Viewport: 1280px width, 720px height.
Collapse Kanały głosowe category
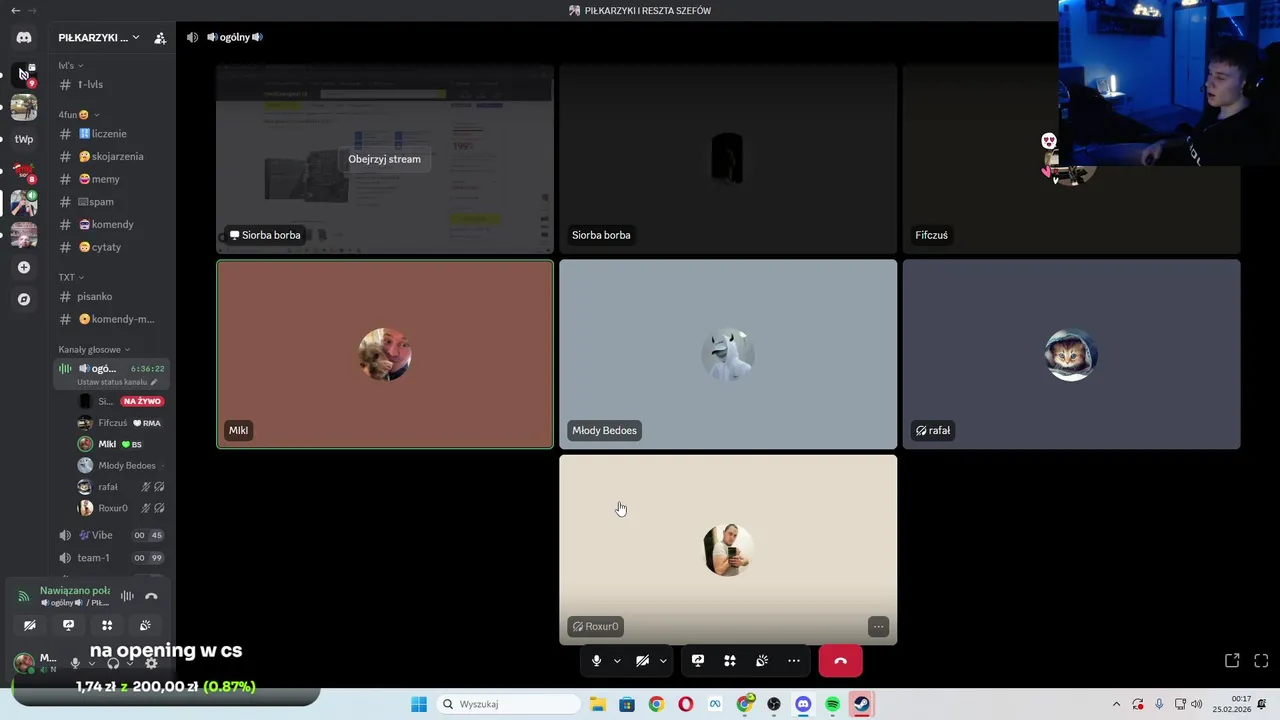tap(95, 350)
